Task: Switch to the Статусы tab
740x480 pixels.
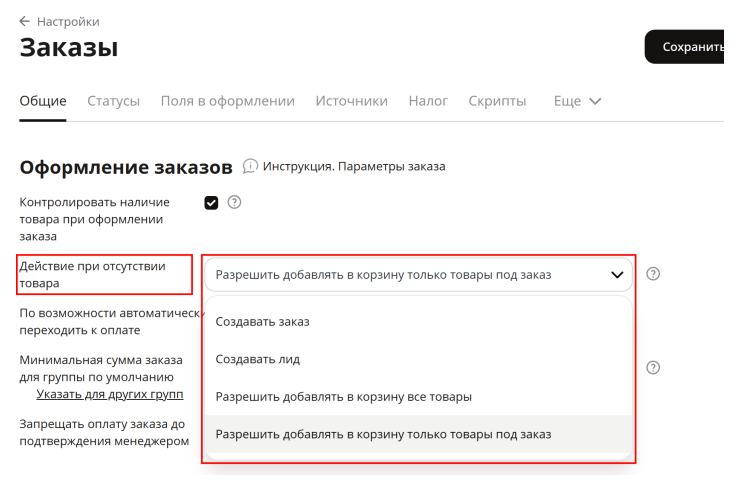Action: (114, 101)
